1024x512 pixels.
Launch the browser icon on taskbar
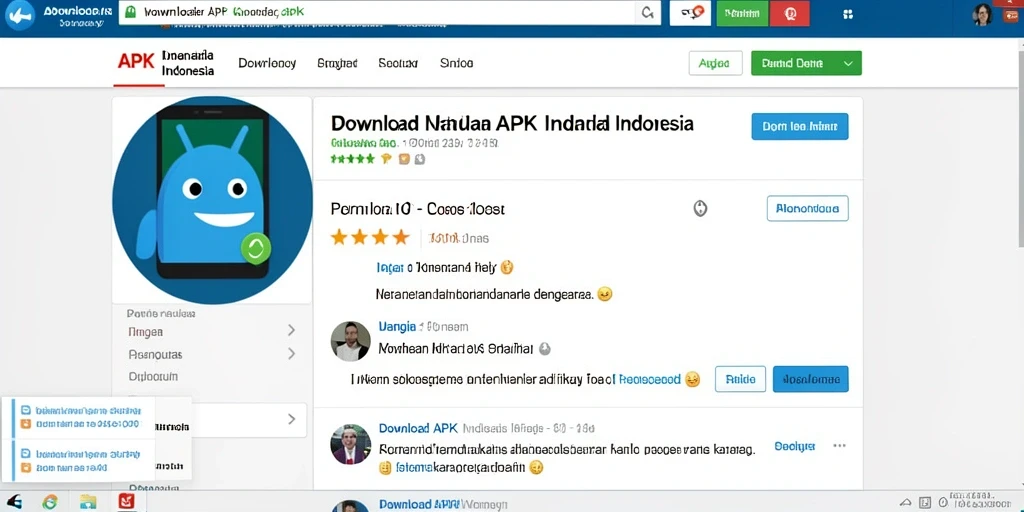point(50,502)
